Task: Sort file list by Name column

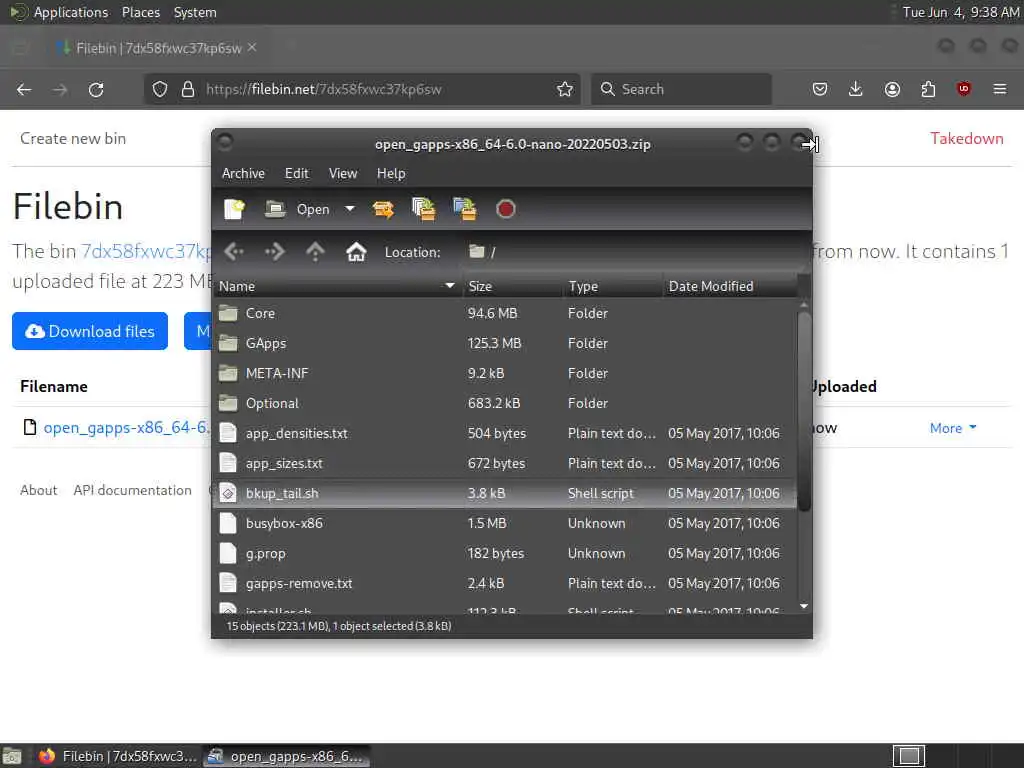Action: pyautogui.click(x=338, y=286)
